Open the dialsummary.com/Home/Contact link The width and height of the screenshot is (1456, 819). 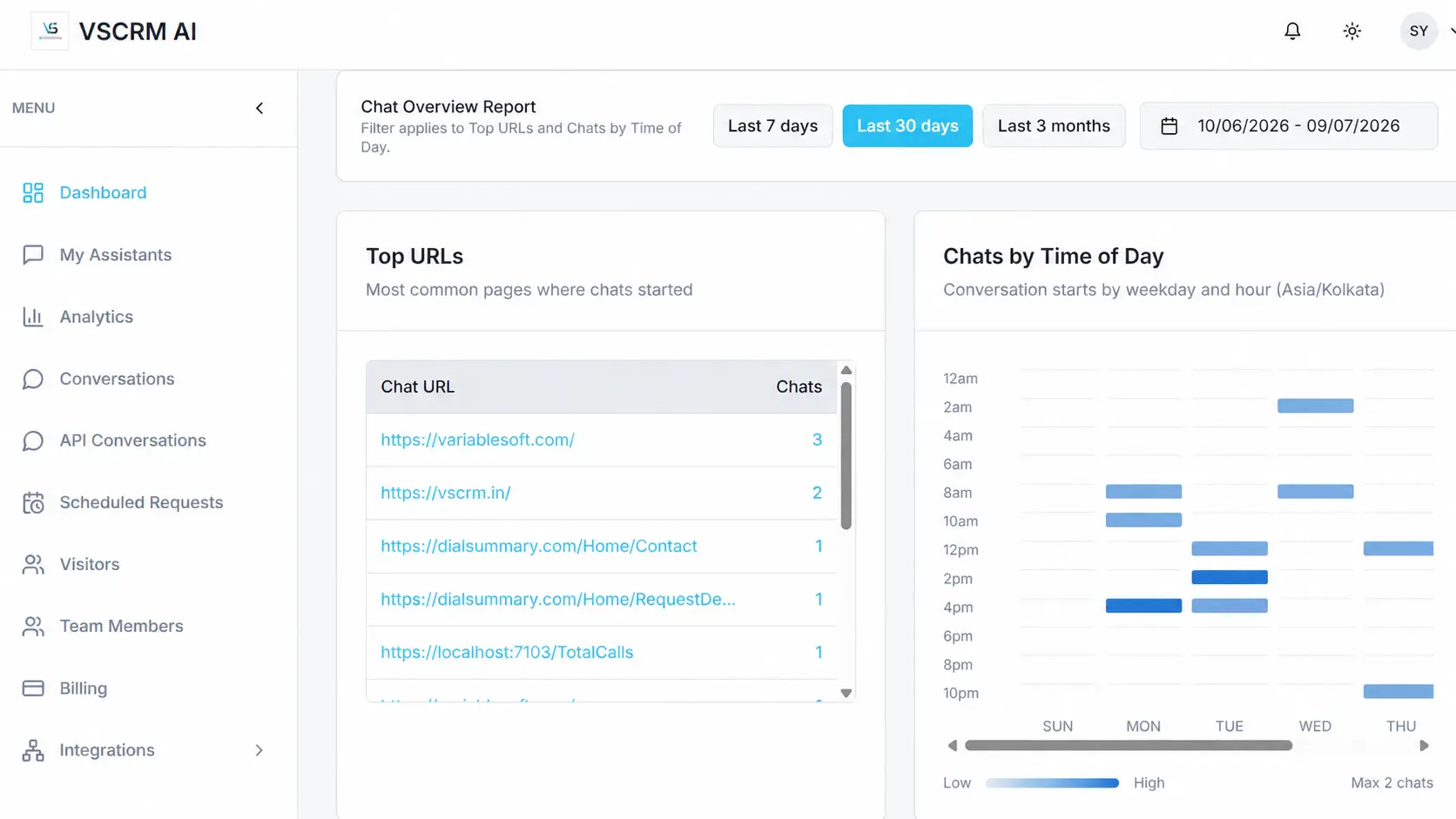(x=538, y=546)
